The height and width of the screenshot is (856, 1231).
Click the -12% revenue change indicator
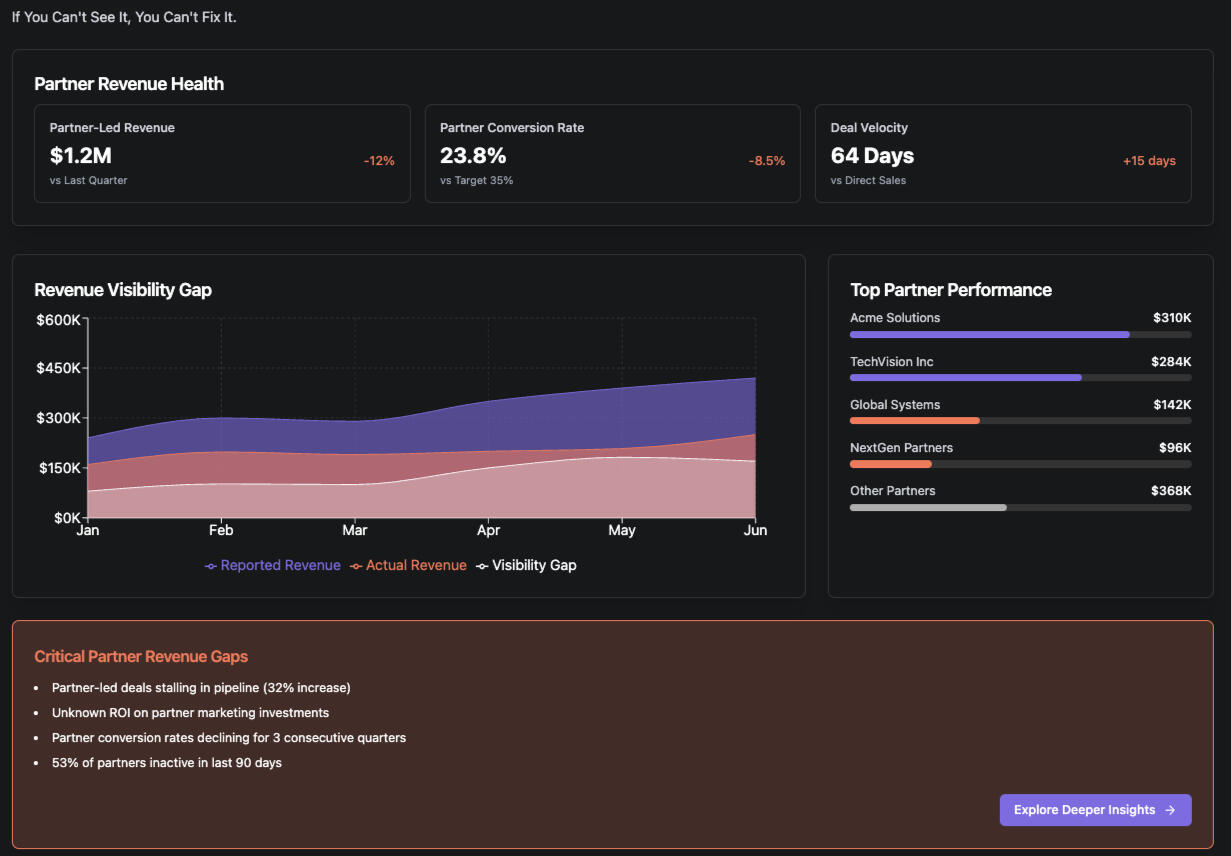pos(379,161)
